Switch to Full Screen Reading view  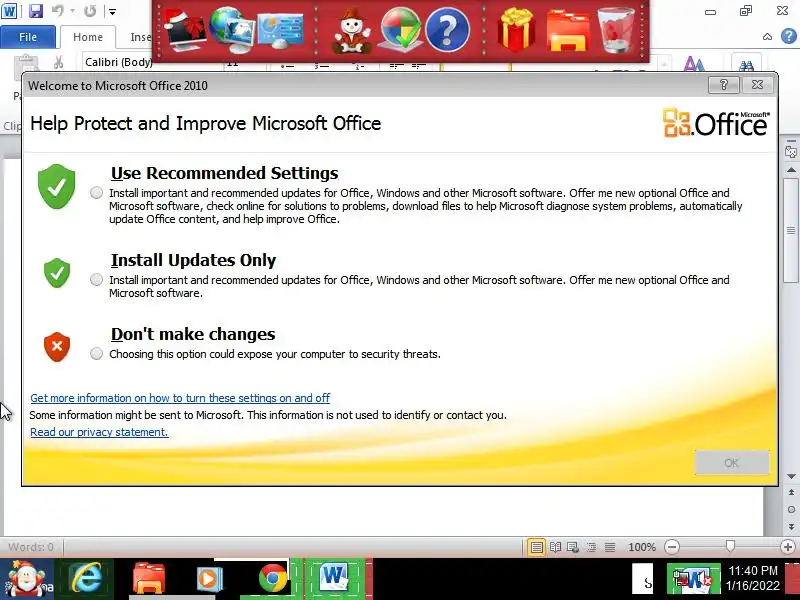pyautogui.click(x=555, y=547)
